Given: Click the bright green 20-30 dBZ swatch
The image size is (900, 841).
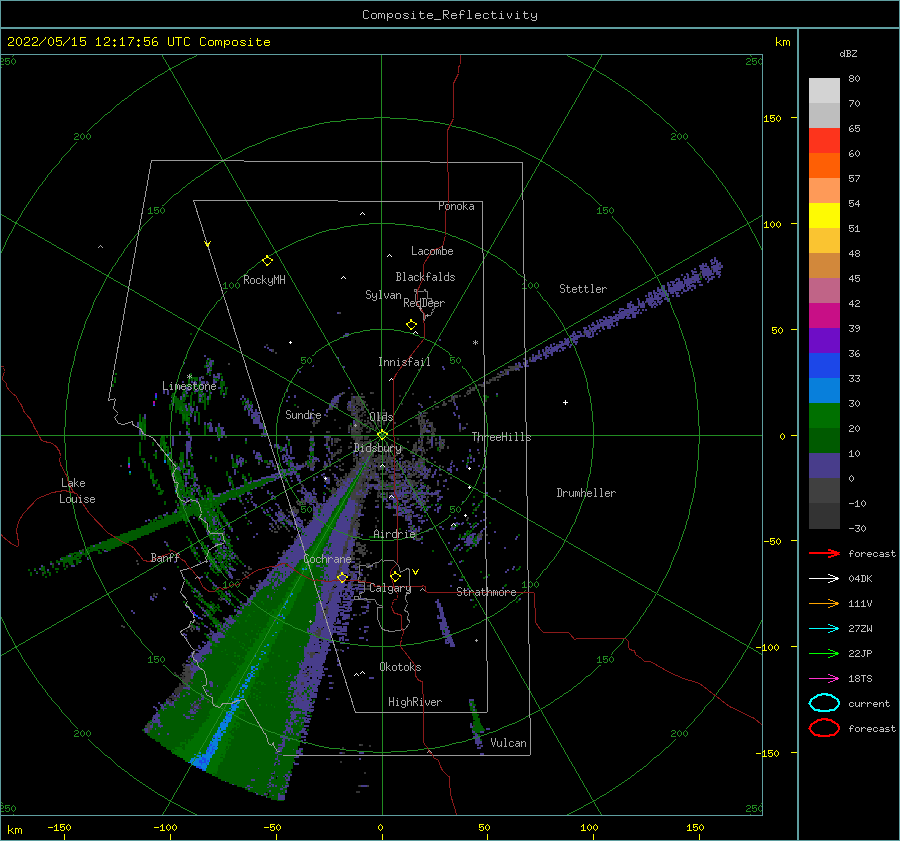Looking at the screenshot, I should [x=824, y=416].
